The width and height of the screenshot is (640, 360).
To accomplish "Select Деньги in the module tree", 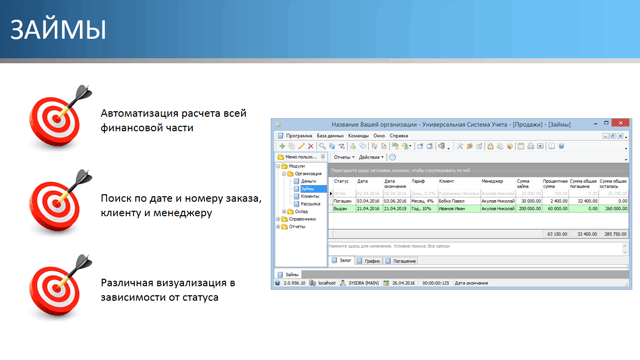I will click(x=308, y=181).
